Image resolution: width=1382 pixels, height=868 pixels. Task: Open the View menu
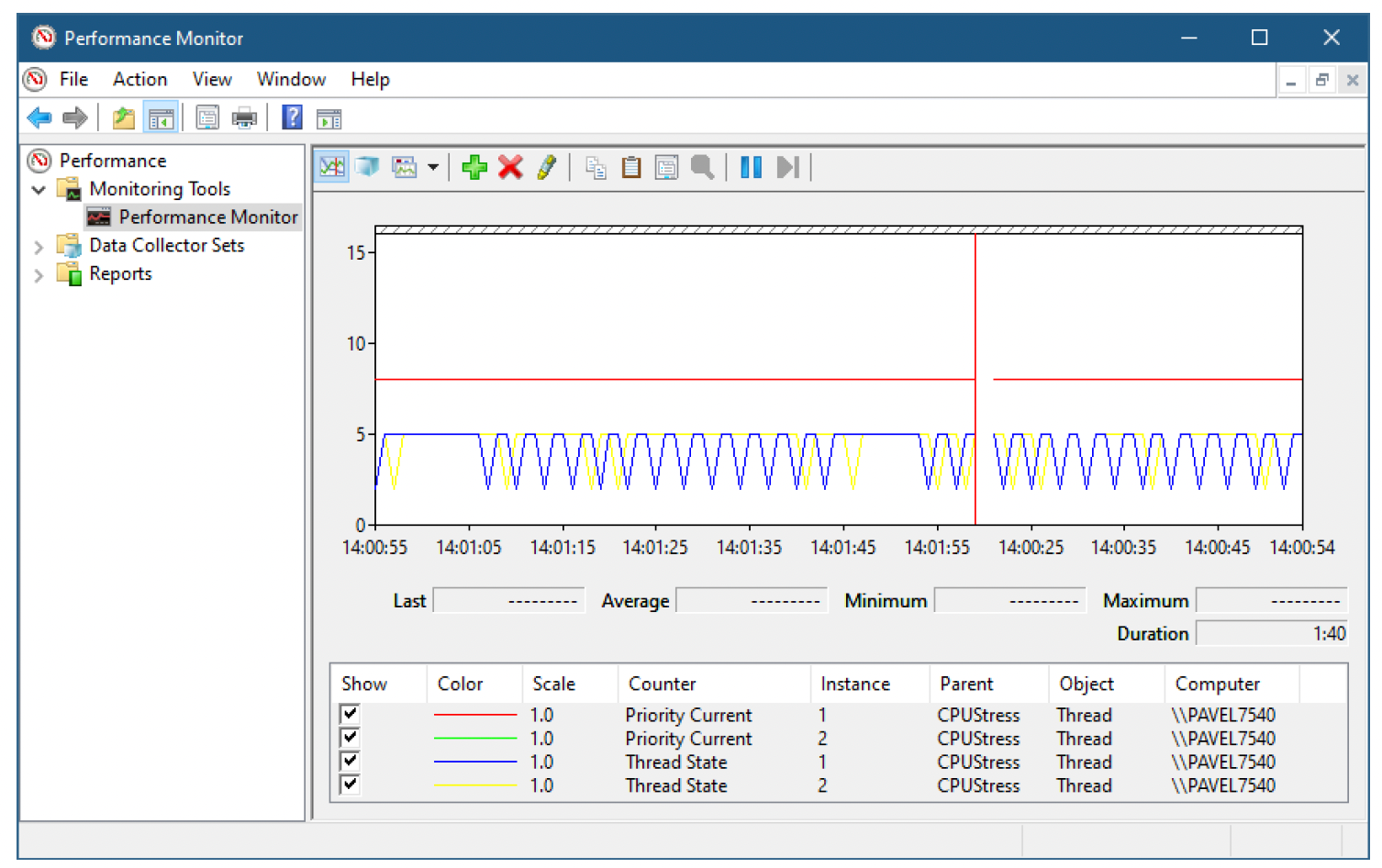pos(212,80)
